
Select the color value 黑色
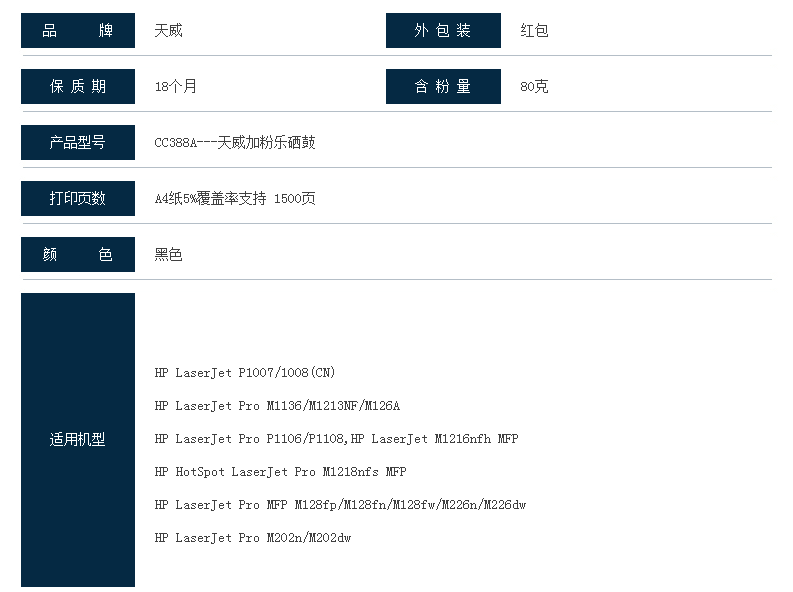pyautogui.click(x=168, y=254)
